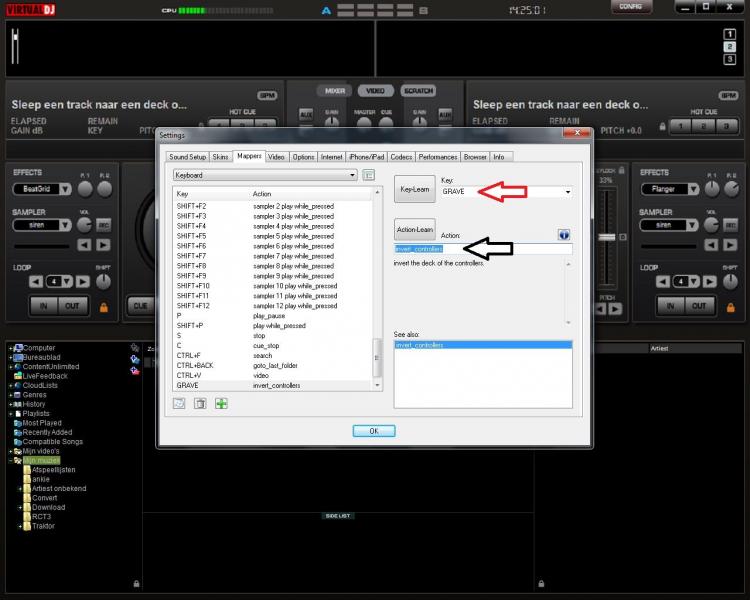The image size is (750, 600).
Task: Click right deck sampler next arrow
Action: (x=729, y=245)
